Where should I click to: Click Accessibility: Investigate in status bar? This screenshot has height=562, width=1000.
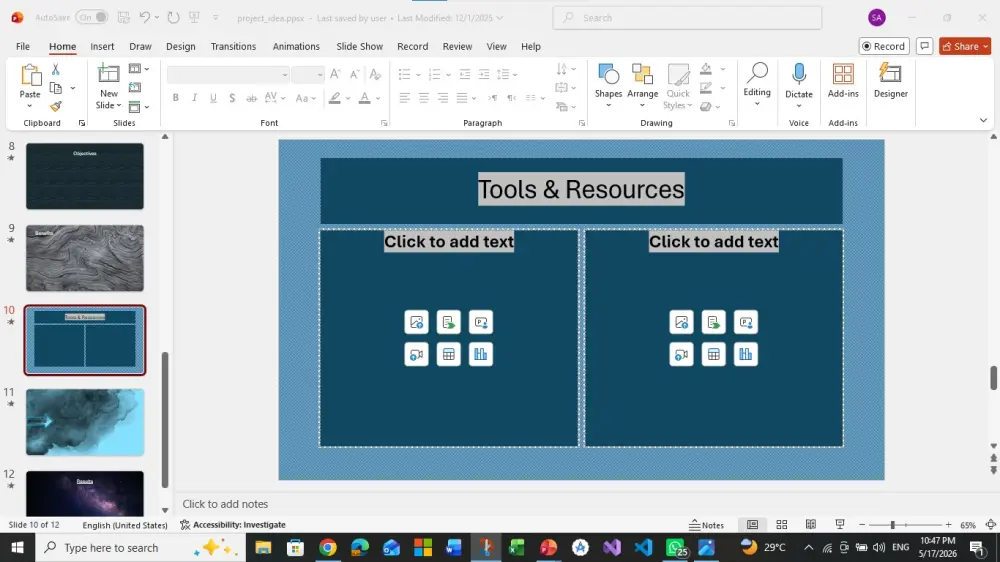click(x=233, y=525)
